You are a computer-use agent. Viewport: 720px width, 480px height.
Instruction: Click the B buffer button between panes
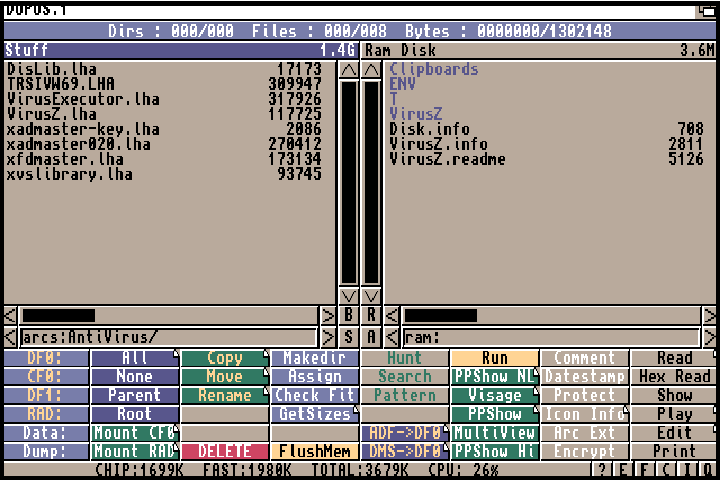(349, 316)
